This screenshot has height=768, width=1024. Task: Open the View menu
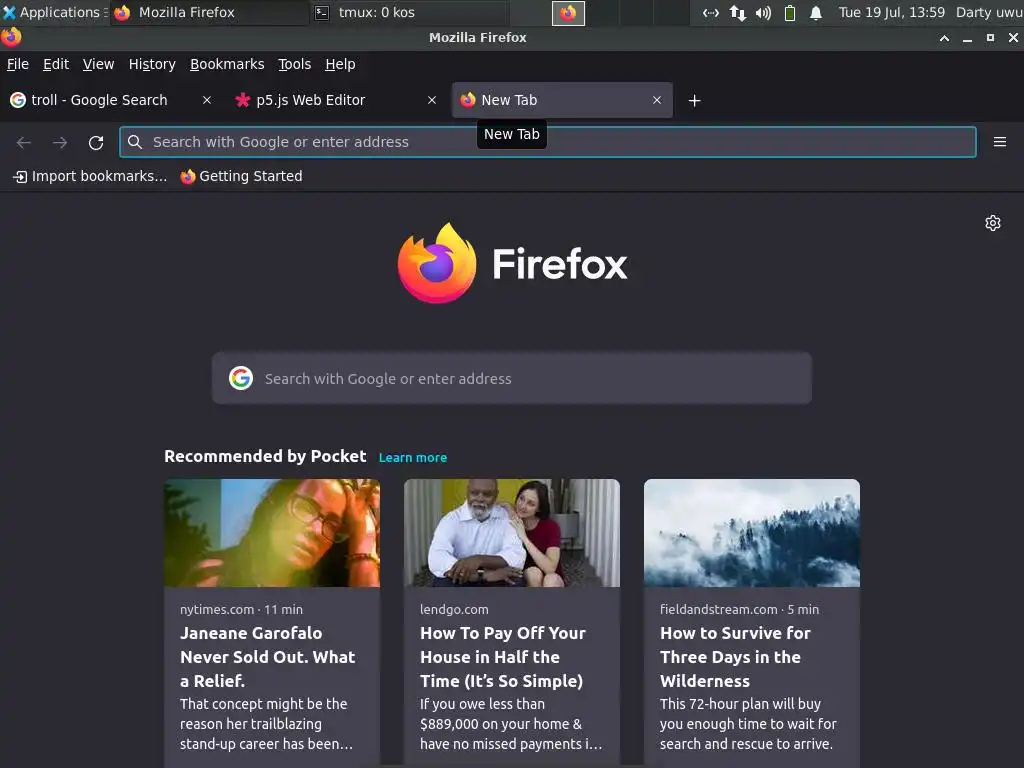click(x=98, y=64)
